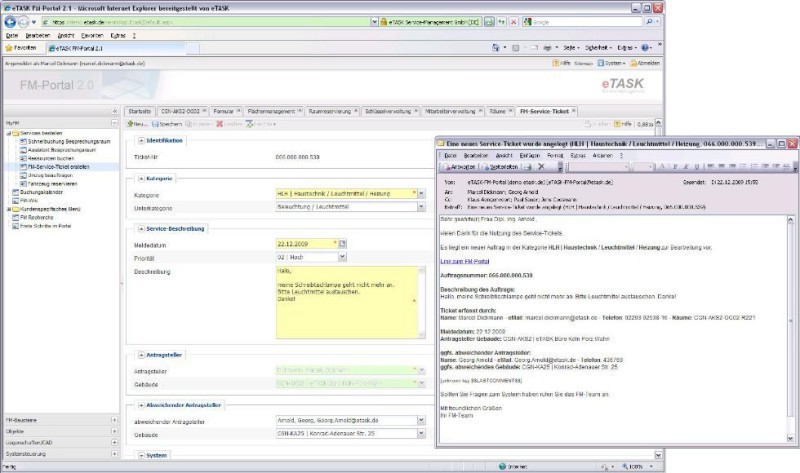Expand the Systemsteuerung sidebar panel

114,454
